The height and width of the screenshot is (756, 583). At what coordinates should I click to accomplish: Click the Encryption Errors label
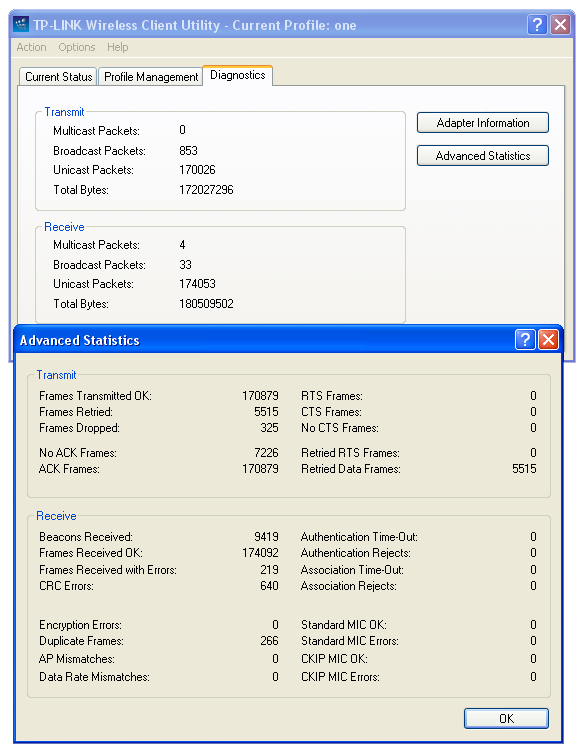[x=81, y=625]
